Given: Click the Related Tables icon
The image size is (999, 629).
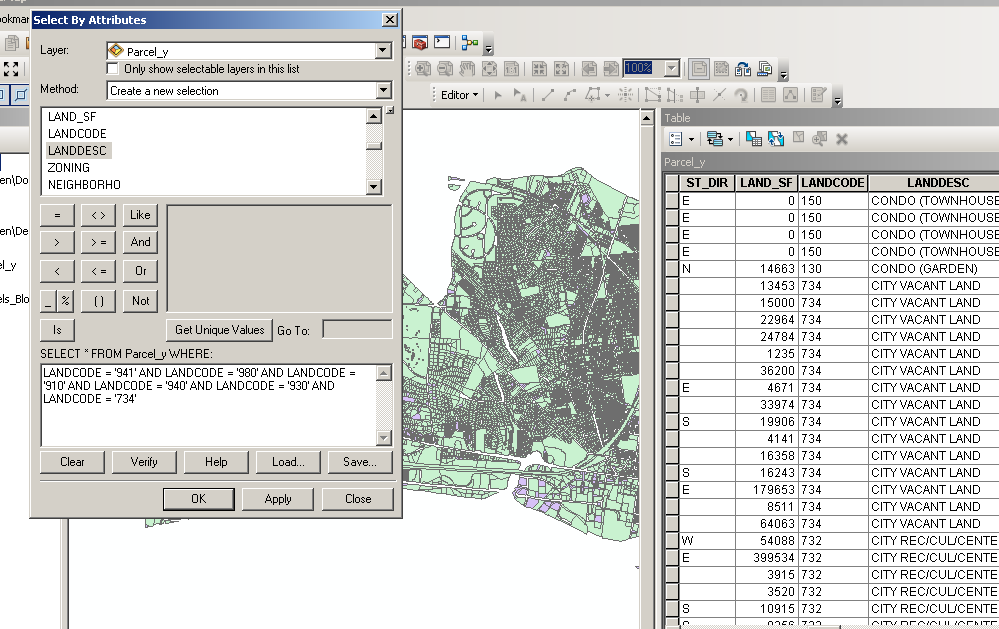Looking at the screenshot, I should click(715, 139).
